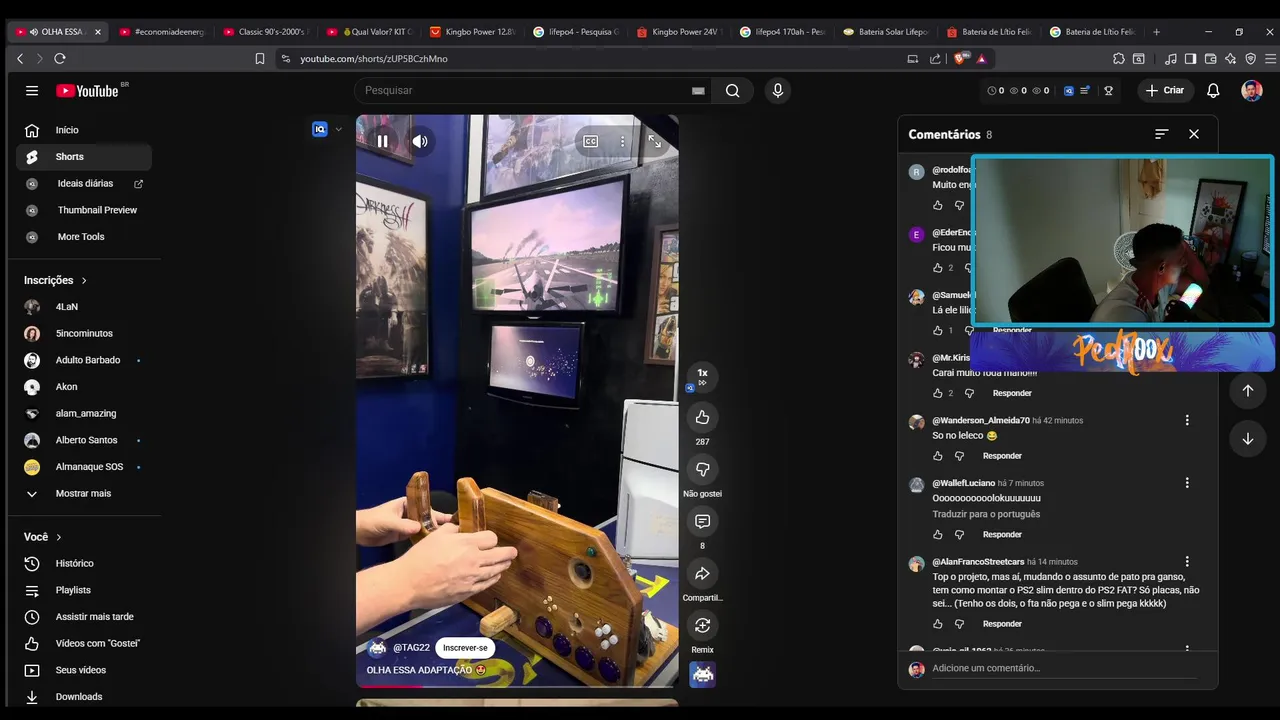Viewport: 1280px width, 720px height.
Task: Enter fullscreen for the Short
Action: click(655, 142)
